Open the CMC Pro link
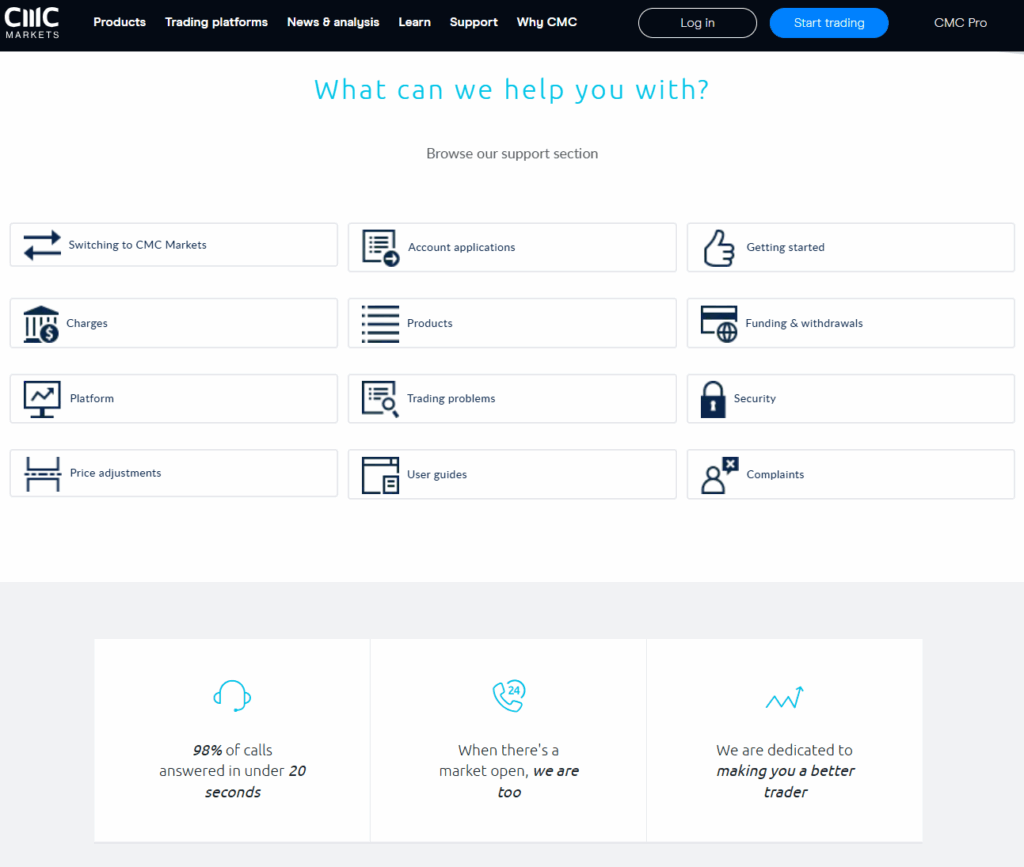 960,22
